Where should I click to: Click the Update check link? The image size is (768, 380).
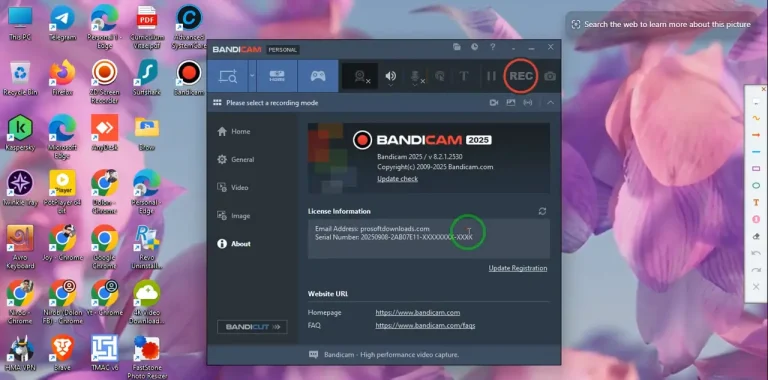coord(397,179)
